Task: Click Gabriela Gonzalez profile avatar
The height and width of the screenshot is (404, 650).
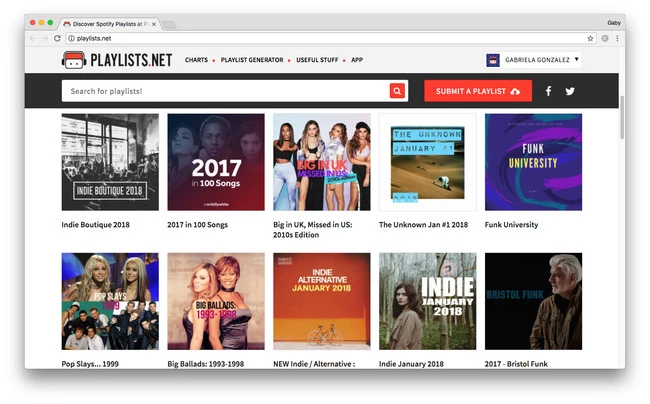Action: 493,60
